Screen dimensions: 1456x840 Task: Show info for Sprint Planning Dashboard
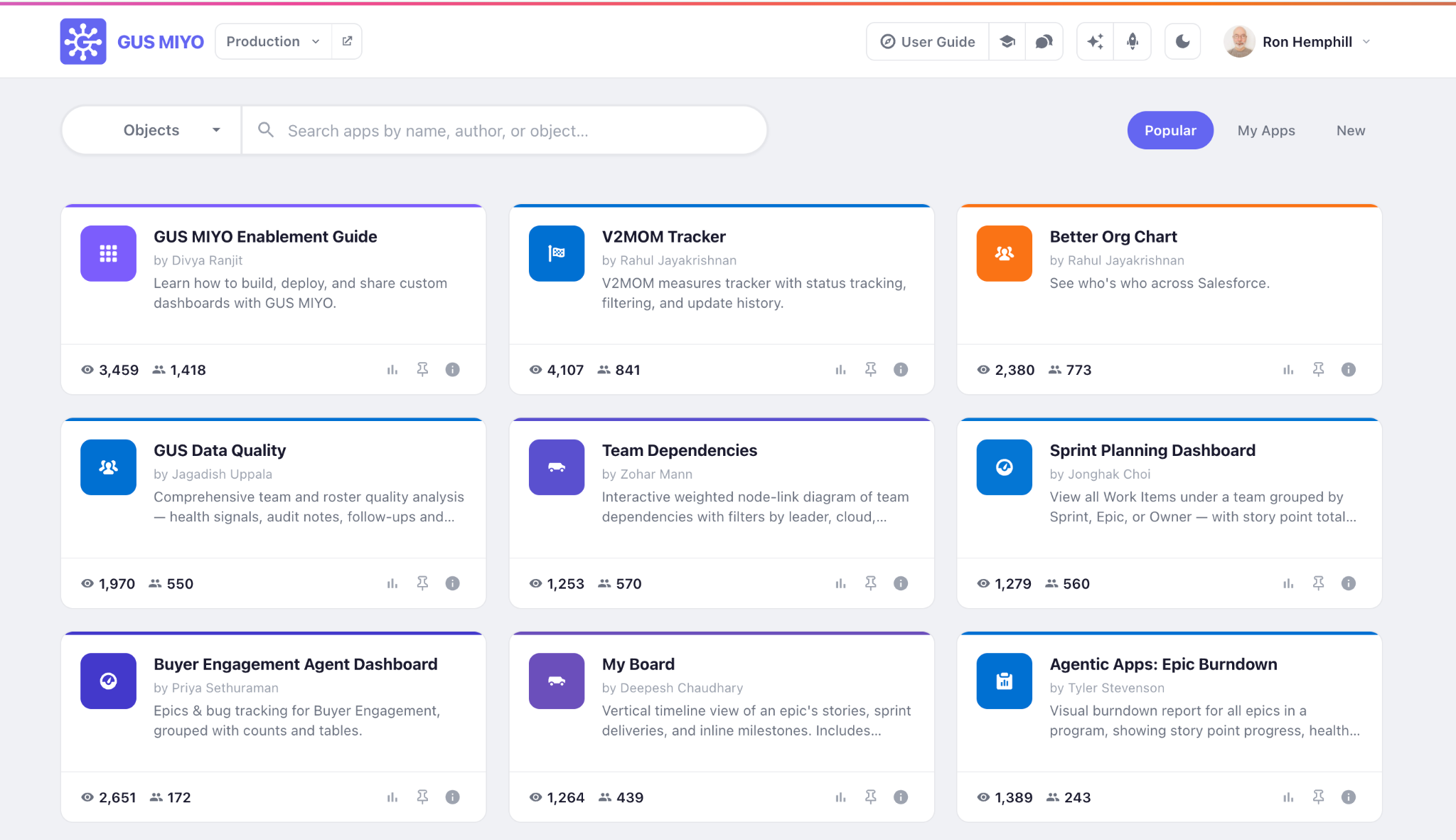point(1349,583)
